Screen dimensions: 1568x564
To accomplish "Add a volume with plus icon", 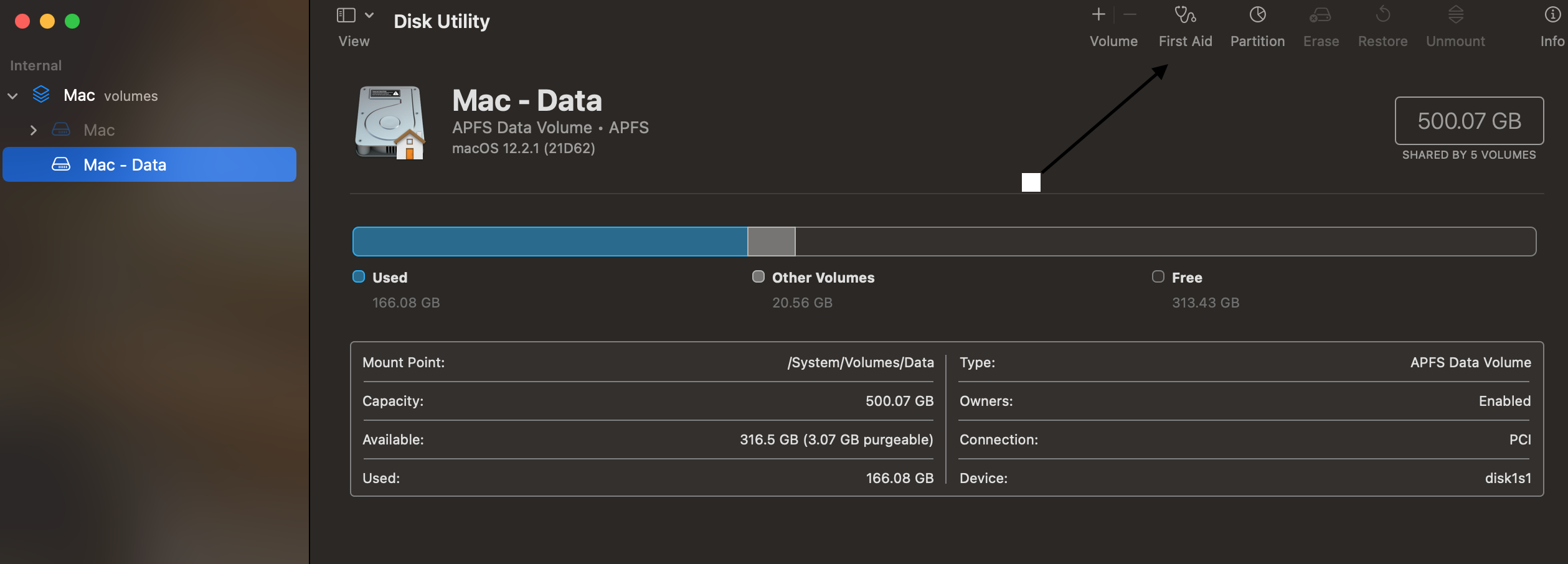I will [x=1099, y=14].
